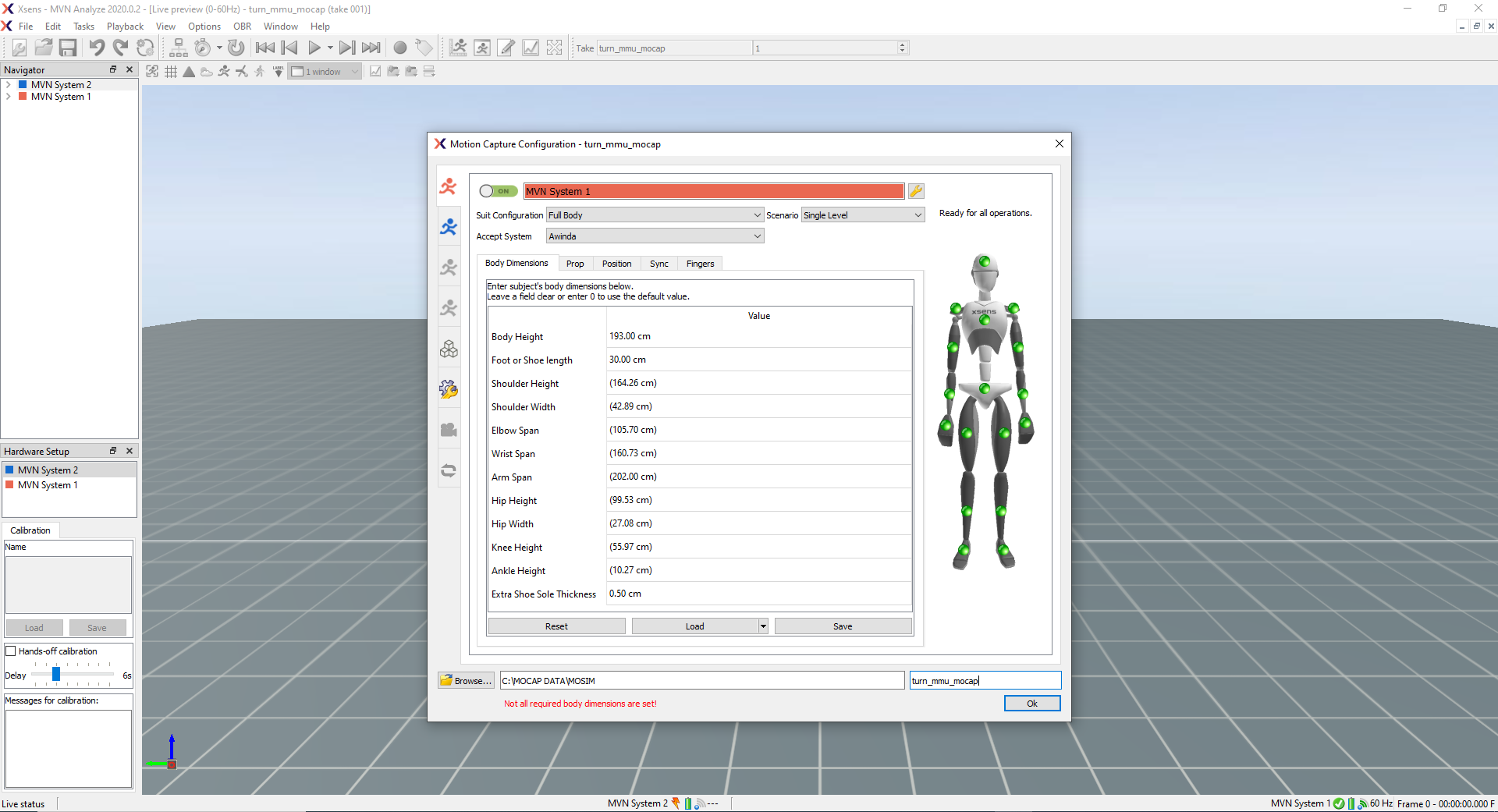Play the take
This screenshot has height=812, width=1498.
click(x=314, y=48)
